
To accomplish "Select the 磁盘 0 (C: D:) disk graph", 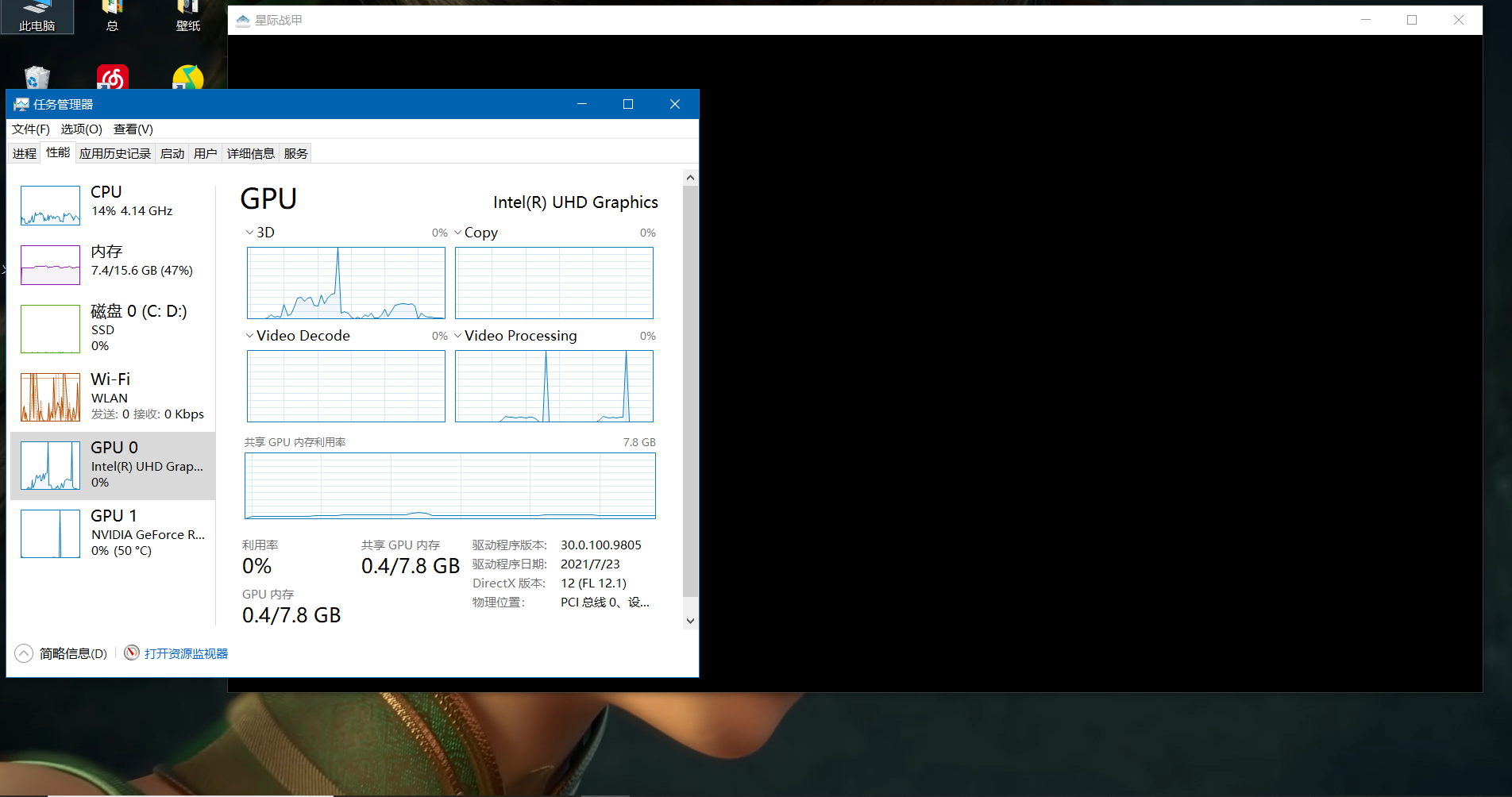I will point(111,329).
